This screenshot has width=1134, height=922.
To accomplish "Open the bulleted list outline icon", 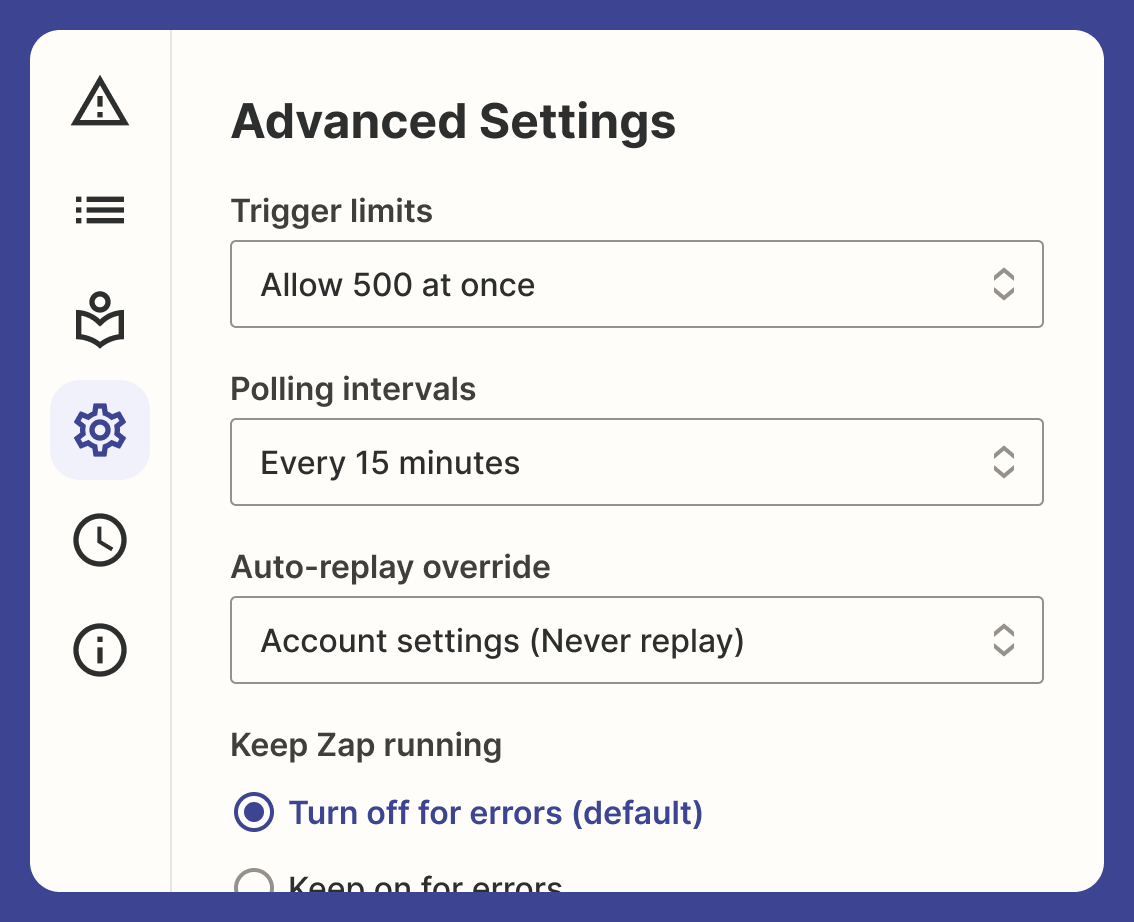I will [x=100, y=210].
